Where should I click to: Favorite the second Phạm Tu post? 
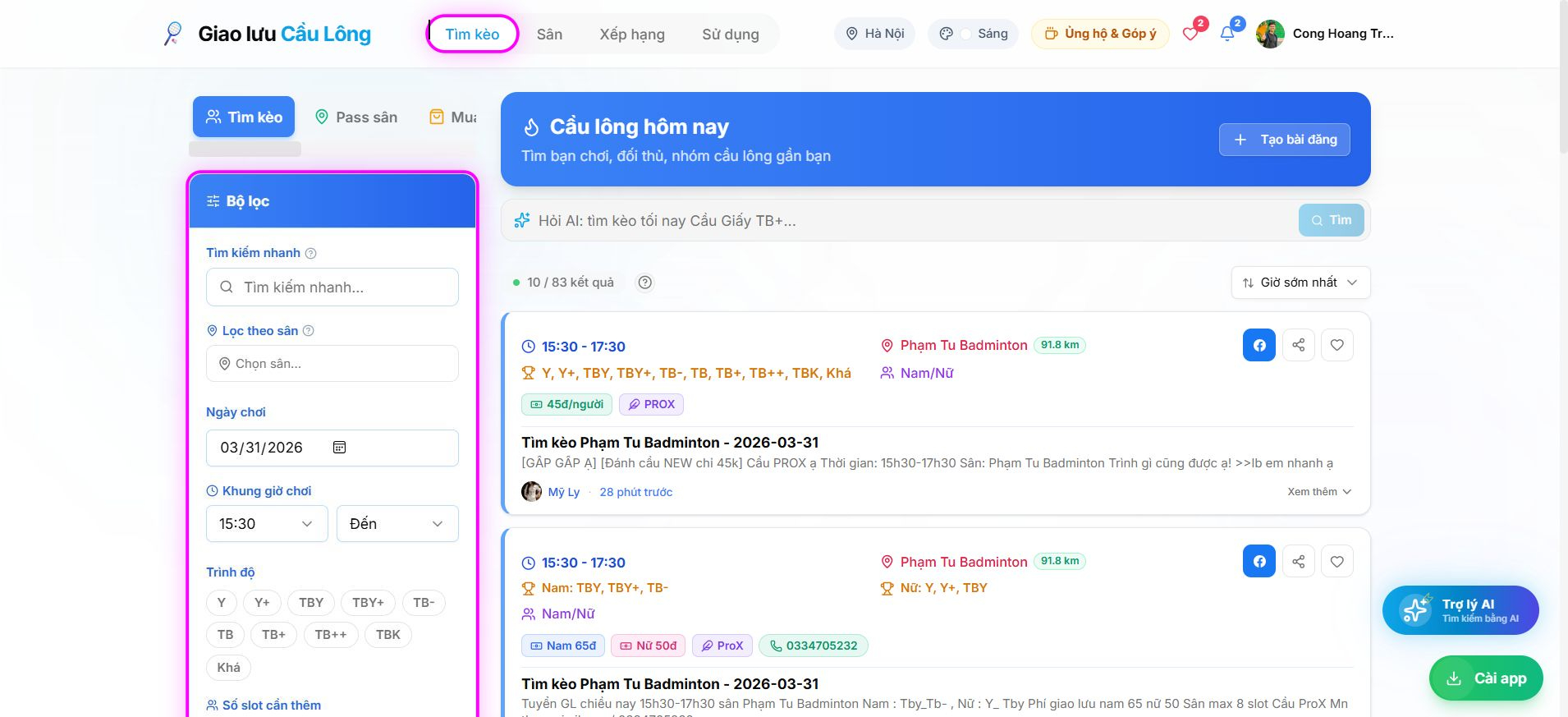point(1337,562)
